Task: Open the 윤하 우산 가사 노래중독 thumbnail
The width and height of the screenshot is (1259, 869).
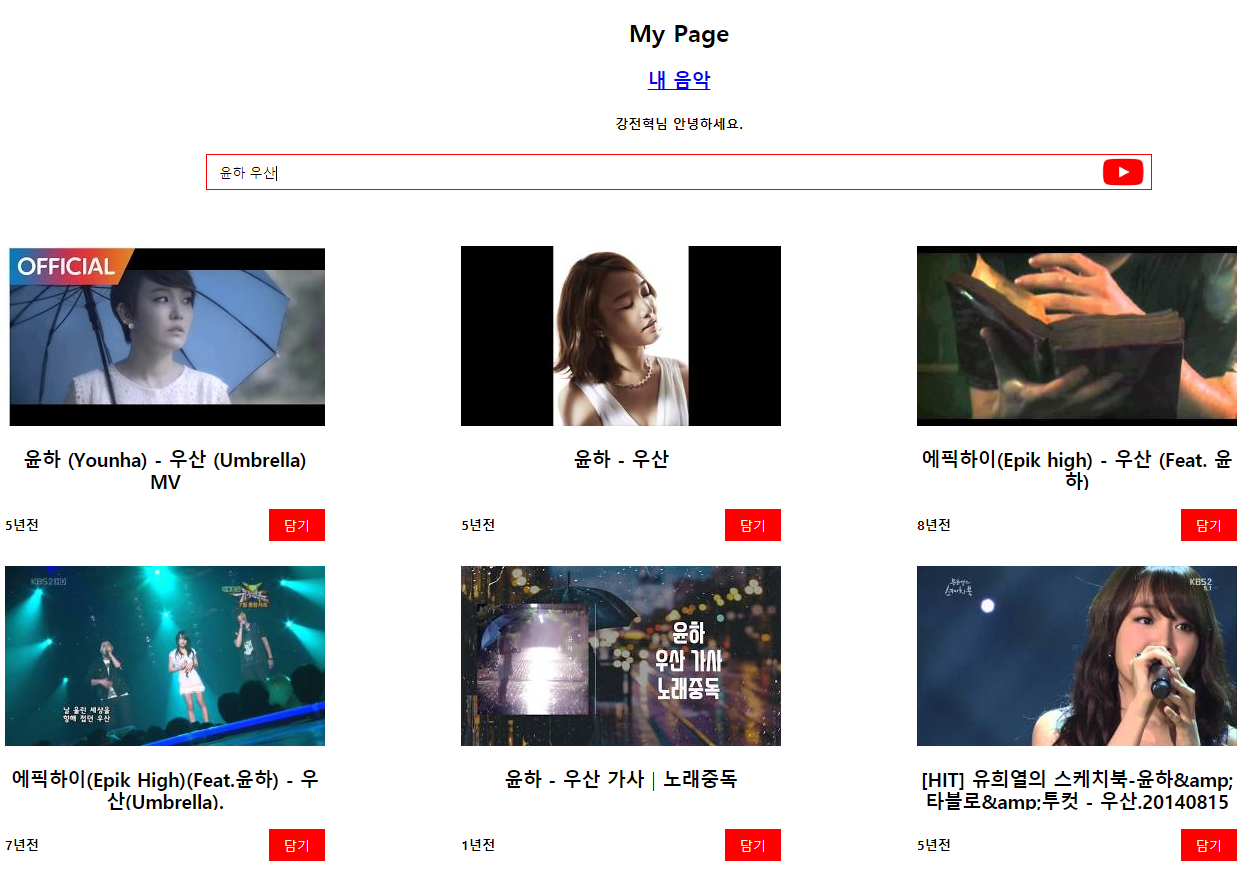Action: [x=621, y=656]
